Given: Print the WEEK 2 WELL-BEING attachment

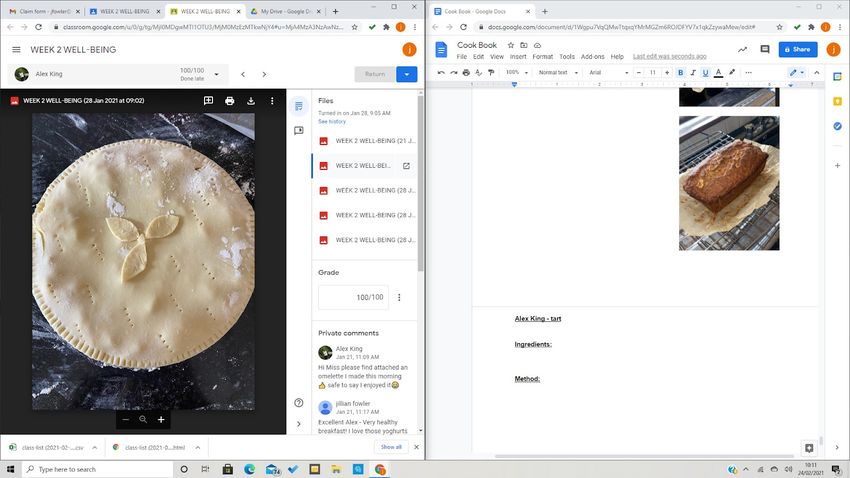Looking at the screenshot, I should (229, 100).
